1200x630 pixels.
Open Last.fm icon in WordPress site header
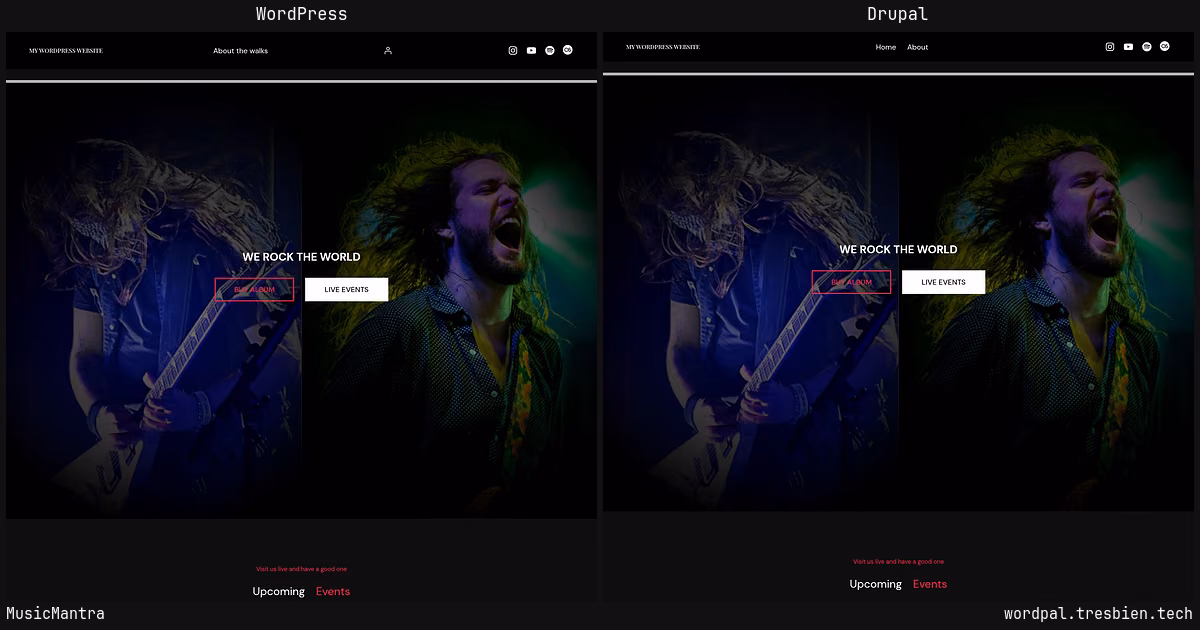568,50
